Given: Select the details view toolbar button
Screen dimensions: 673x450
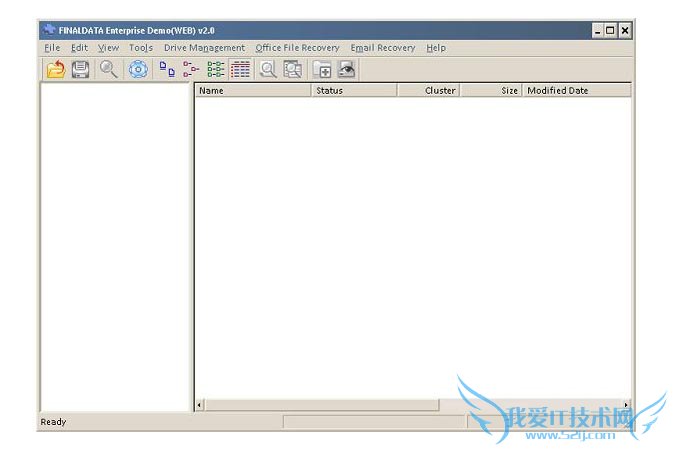Looking at the screenshot, I should [240, 69].
